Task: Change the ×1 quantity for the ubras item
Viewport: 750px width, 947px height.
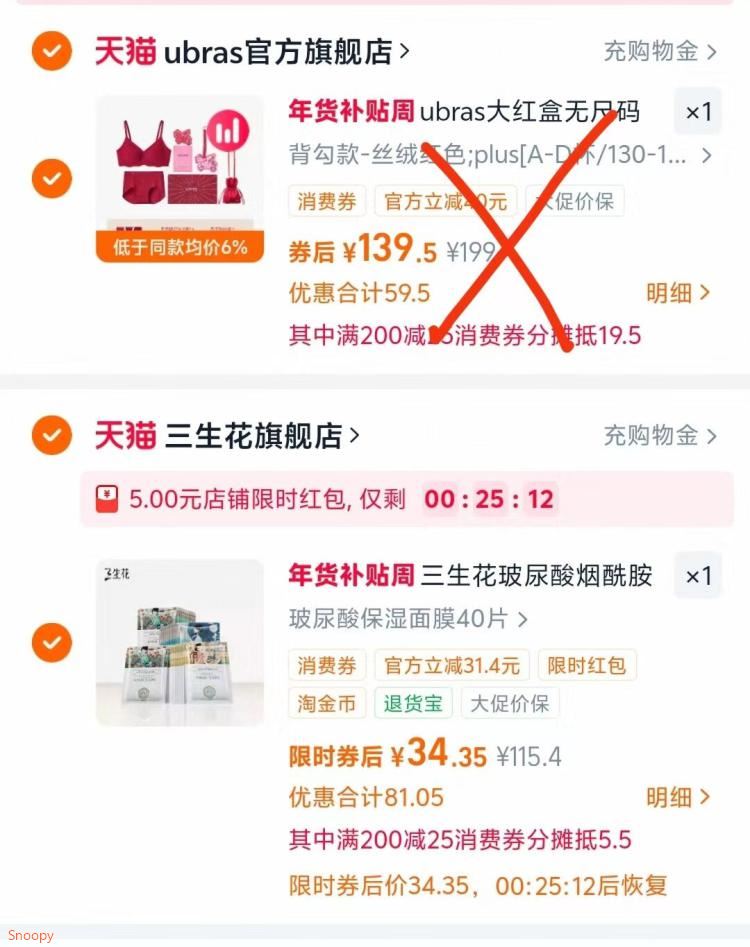Action: tap(697, 112)
